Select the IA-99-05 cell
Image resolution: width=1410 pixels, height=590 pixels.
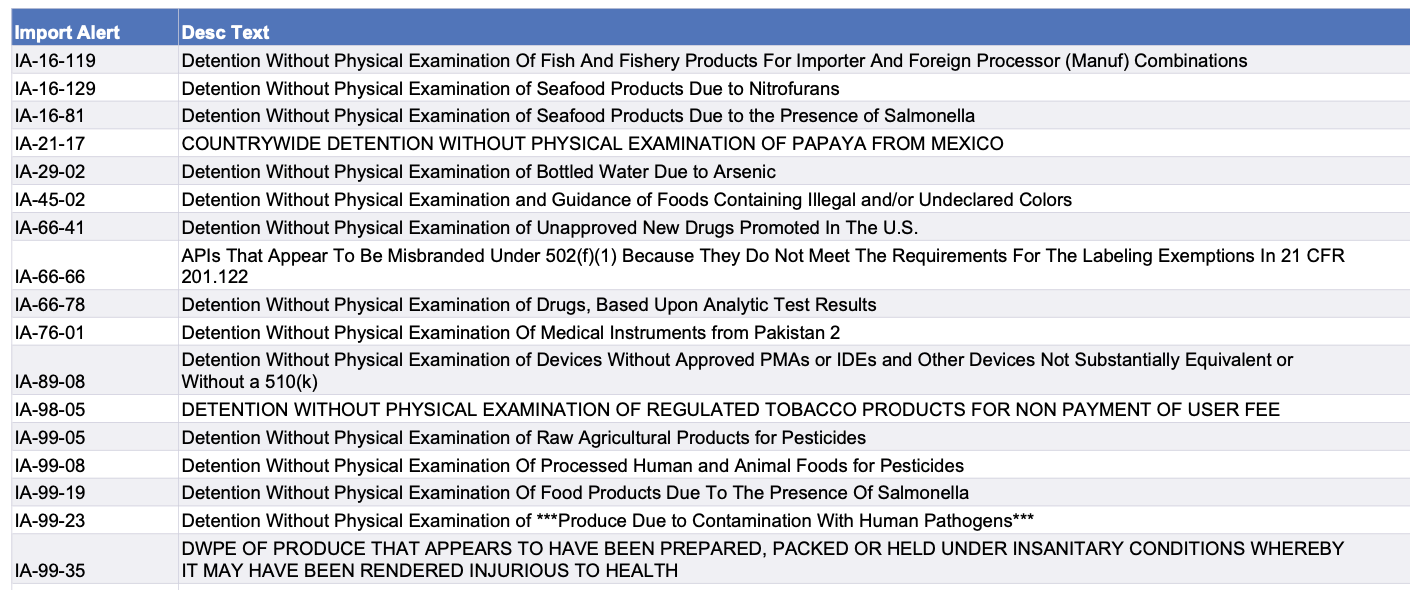50,438
